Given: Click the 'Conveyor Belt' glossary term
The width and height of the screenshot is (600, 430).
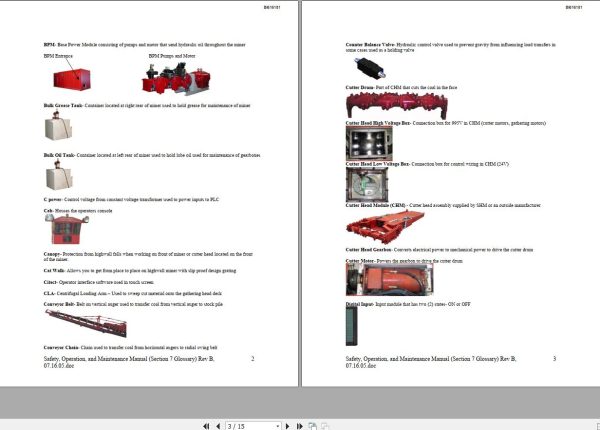Looking at the screenshot, I should pos(59,304).
